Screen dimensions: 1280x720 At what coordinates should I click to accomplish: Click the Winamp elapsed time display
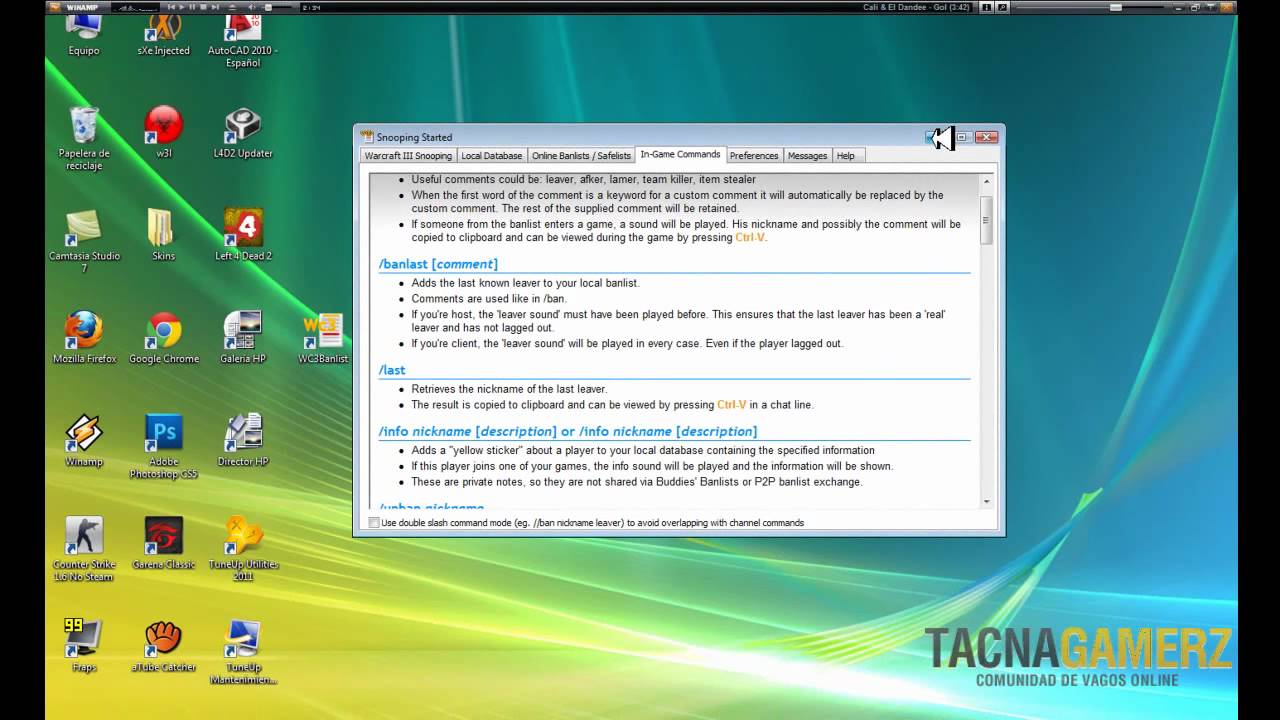pyautogui.click(x=311, y=7)
